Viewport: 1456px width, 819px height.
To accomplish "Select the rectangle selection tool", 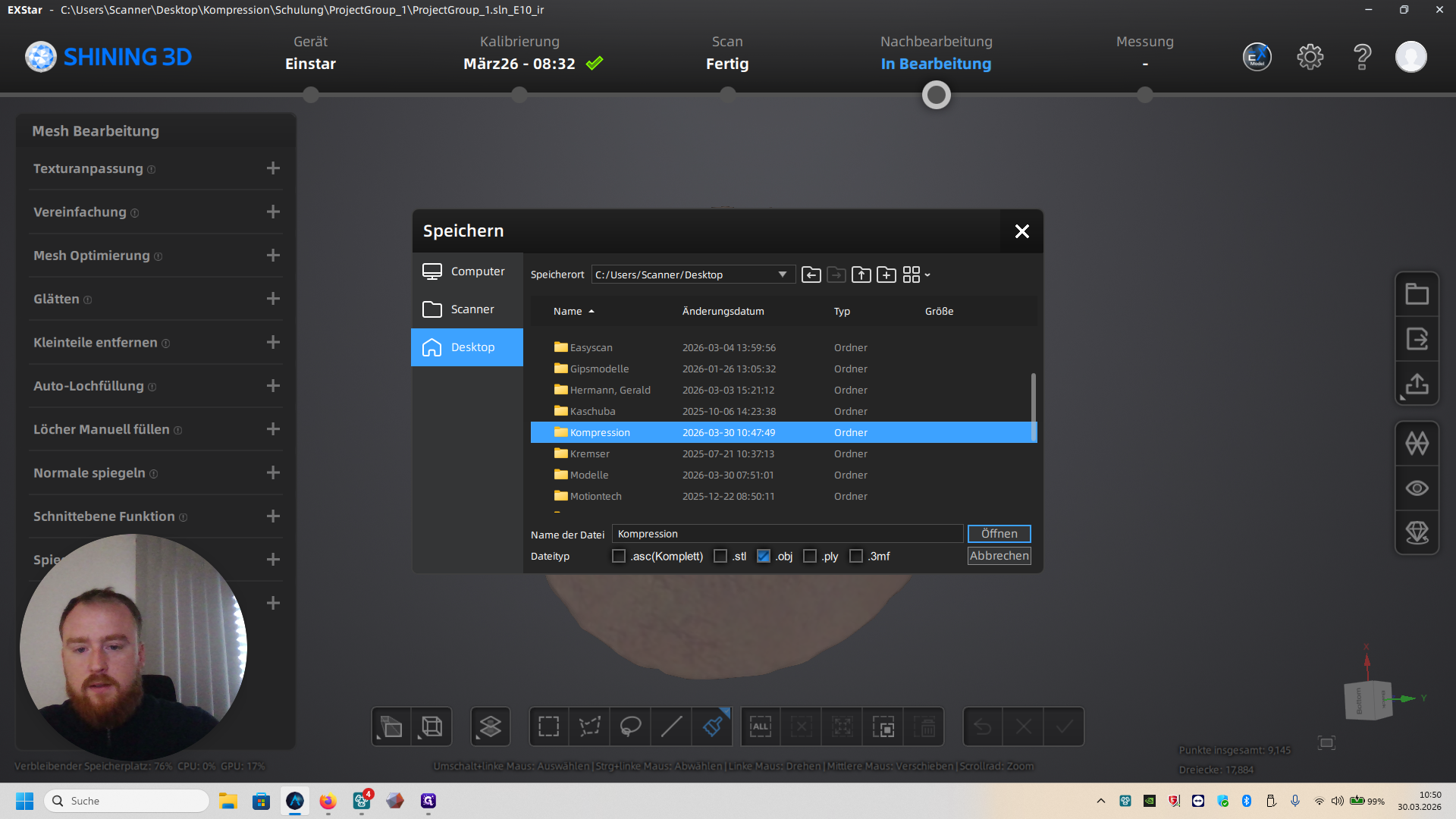I will (548, 726).
